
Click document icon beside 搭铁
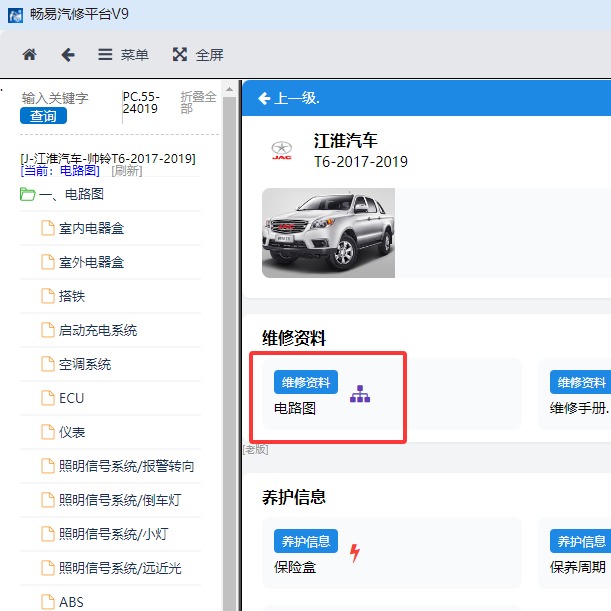coord(48,296)
